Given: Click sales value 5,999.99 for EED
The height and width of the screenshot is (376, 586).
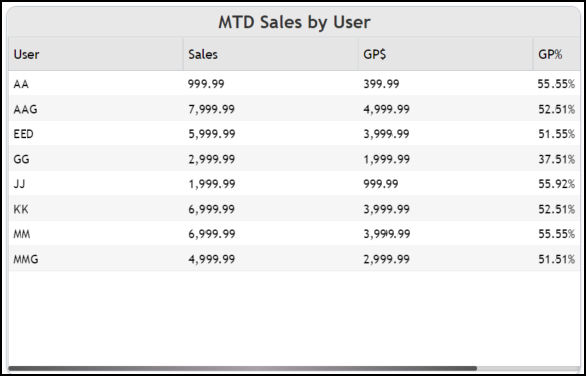Looking at the screenshot, I should tap(212, 134).
